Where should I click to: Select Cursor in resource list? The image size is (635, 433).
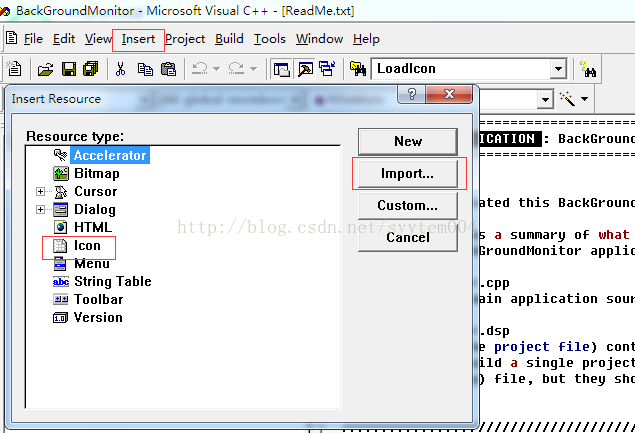coord(96,191)
